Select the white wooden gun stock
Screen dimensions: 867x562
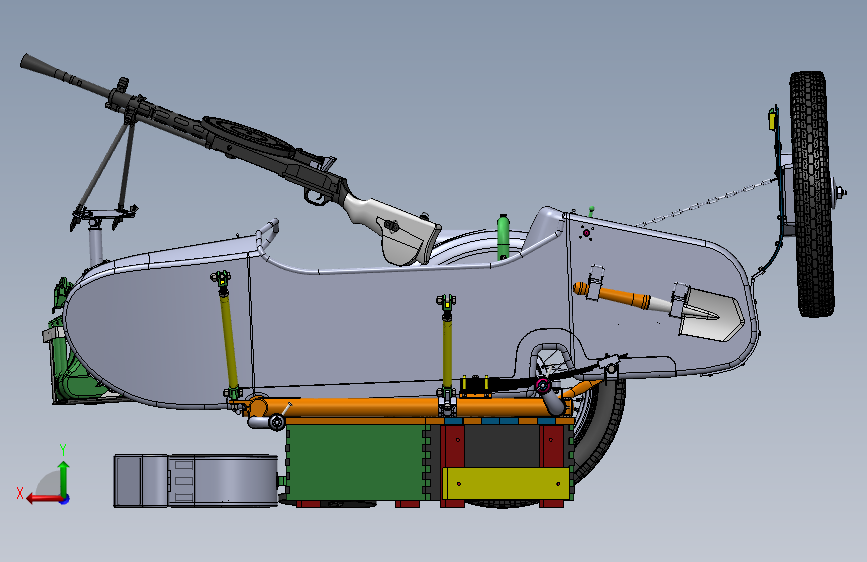pyautogui.click(x=391, y=228)
